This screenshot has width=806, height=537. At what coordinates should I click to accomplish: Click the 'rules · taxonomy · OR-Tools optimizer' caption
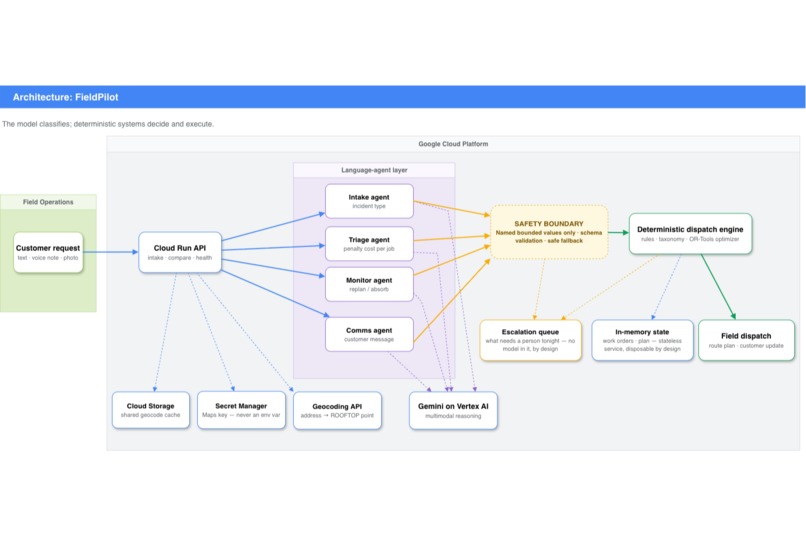[690, 239]
